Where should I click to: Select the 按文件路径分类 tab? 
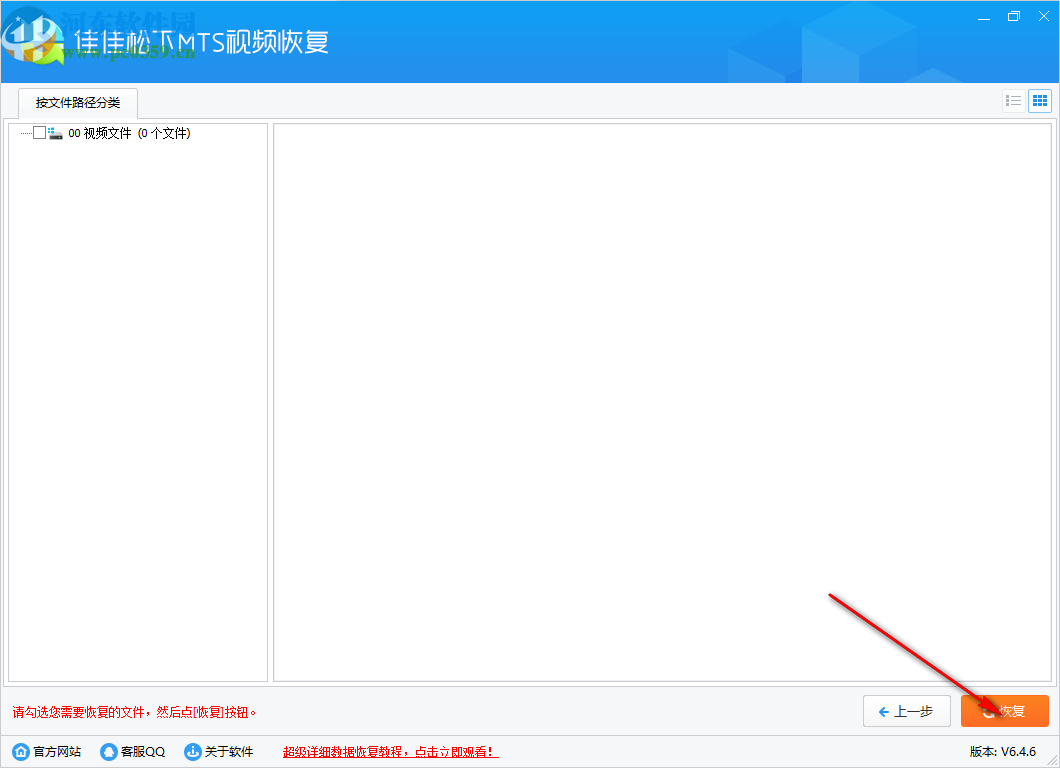[x=76, y=103]
